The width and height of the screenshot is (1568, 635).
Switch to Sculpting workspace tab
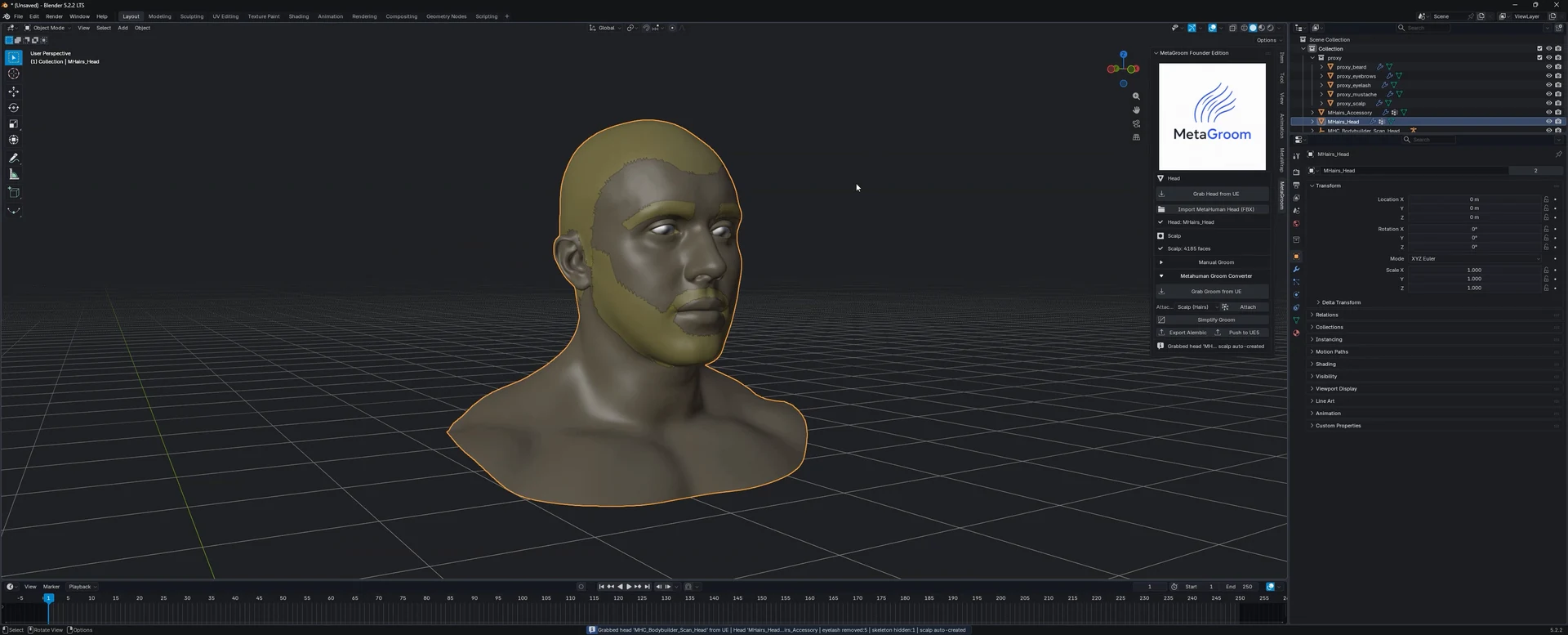(192, 16)
